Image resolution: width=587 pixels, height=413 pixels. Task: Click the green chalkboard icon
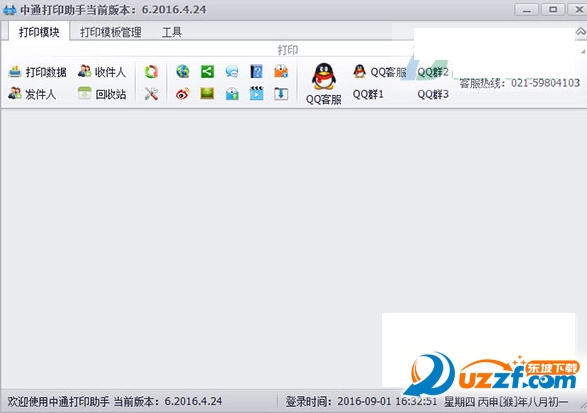tap(207, 94)
